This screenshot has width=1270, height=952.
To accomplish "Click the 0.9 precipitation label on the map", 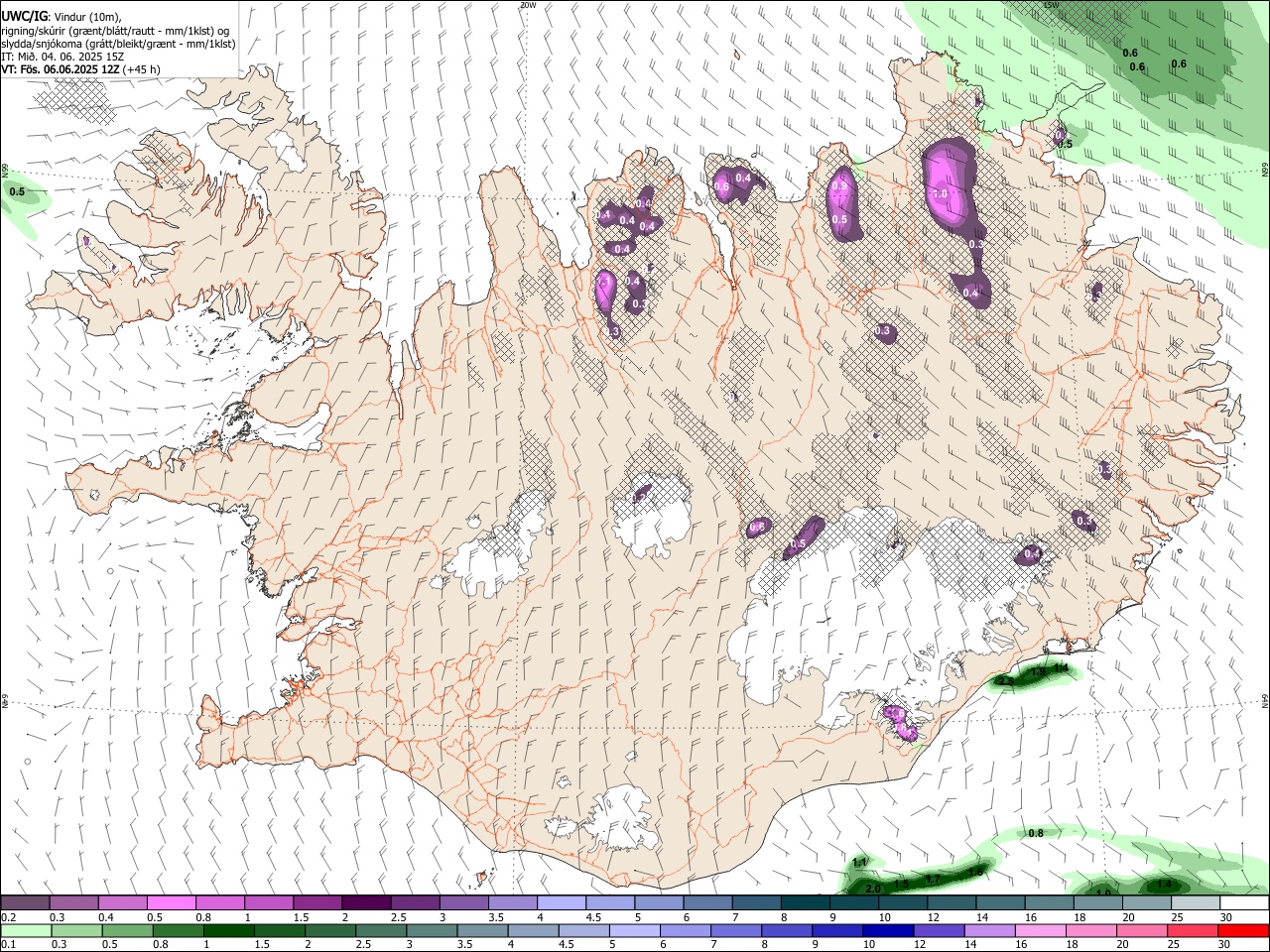I will coord(839,185).
